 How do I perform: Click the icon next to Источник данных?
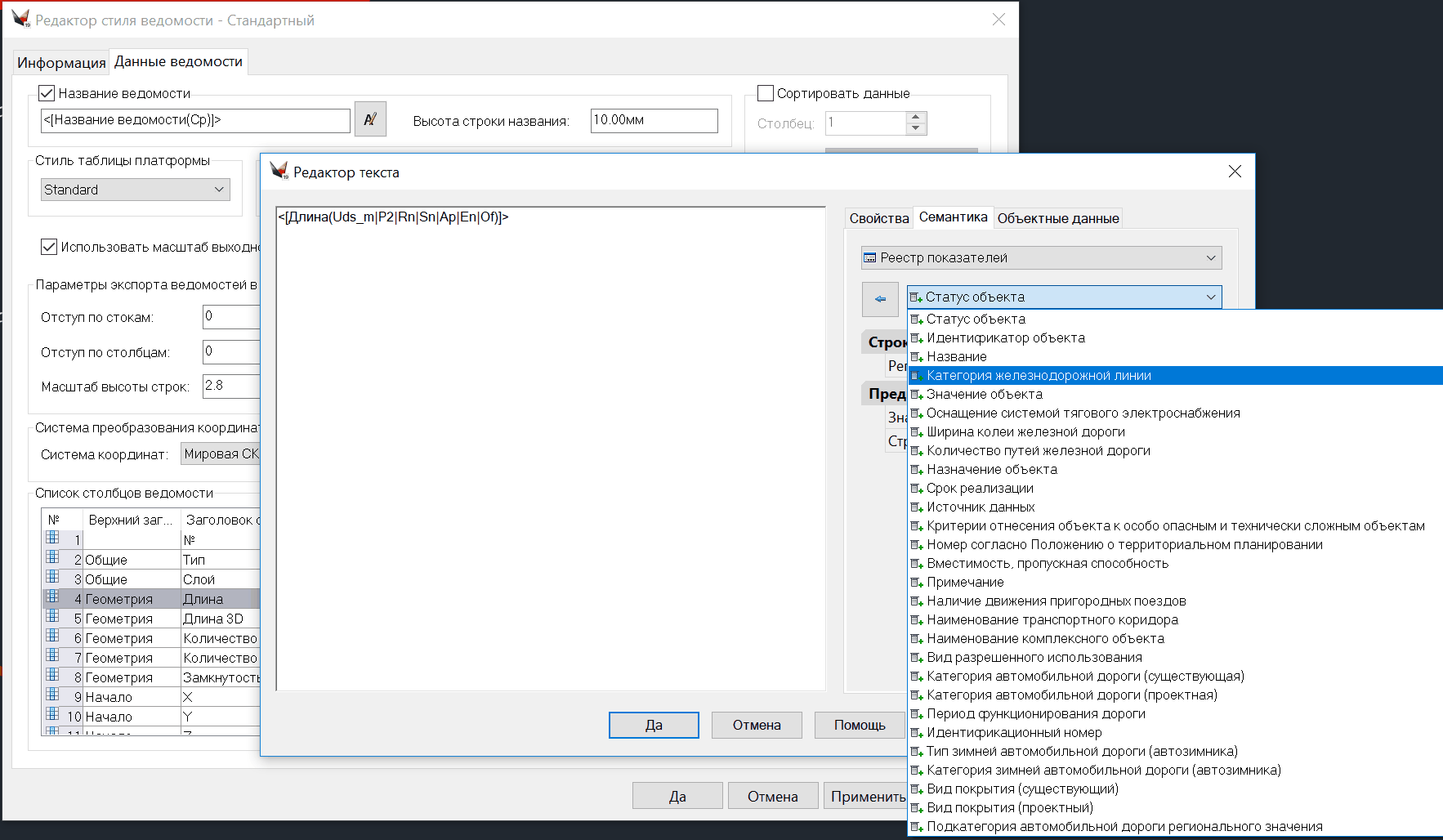pos(917,507)
